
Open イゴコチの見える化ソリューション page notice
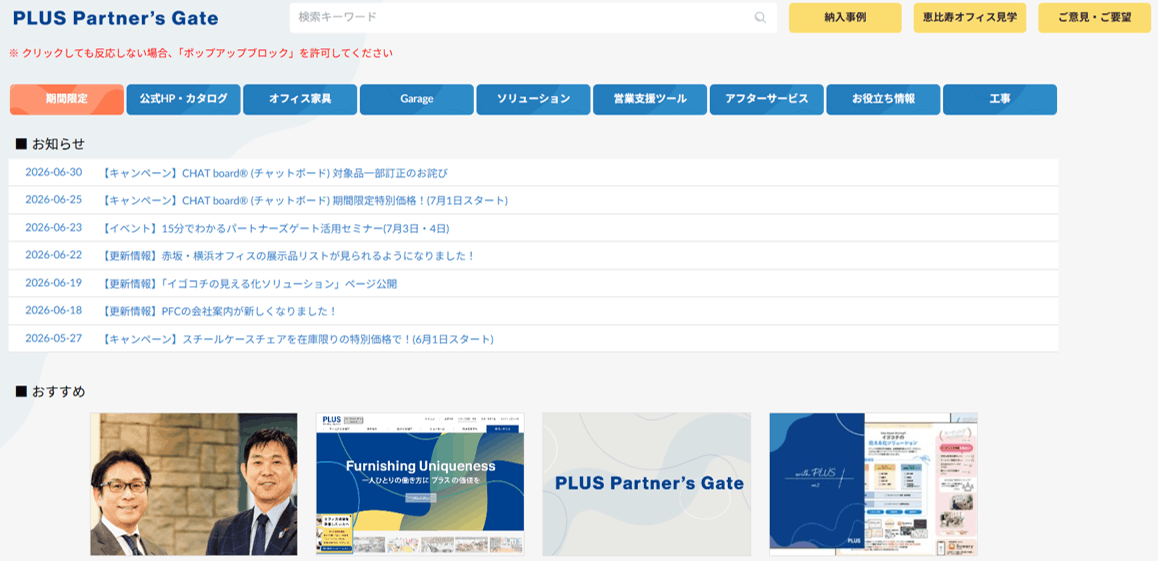(250, 283)
